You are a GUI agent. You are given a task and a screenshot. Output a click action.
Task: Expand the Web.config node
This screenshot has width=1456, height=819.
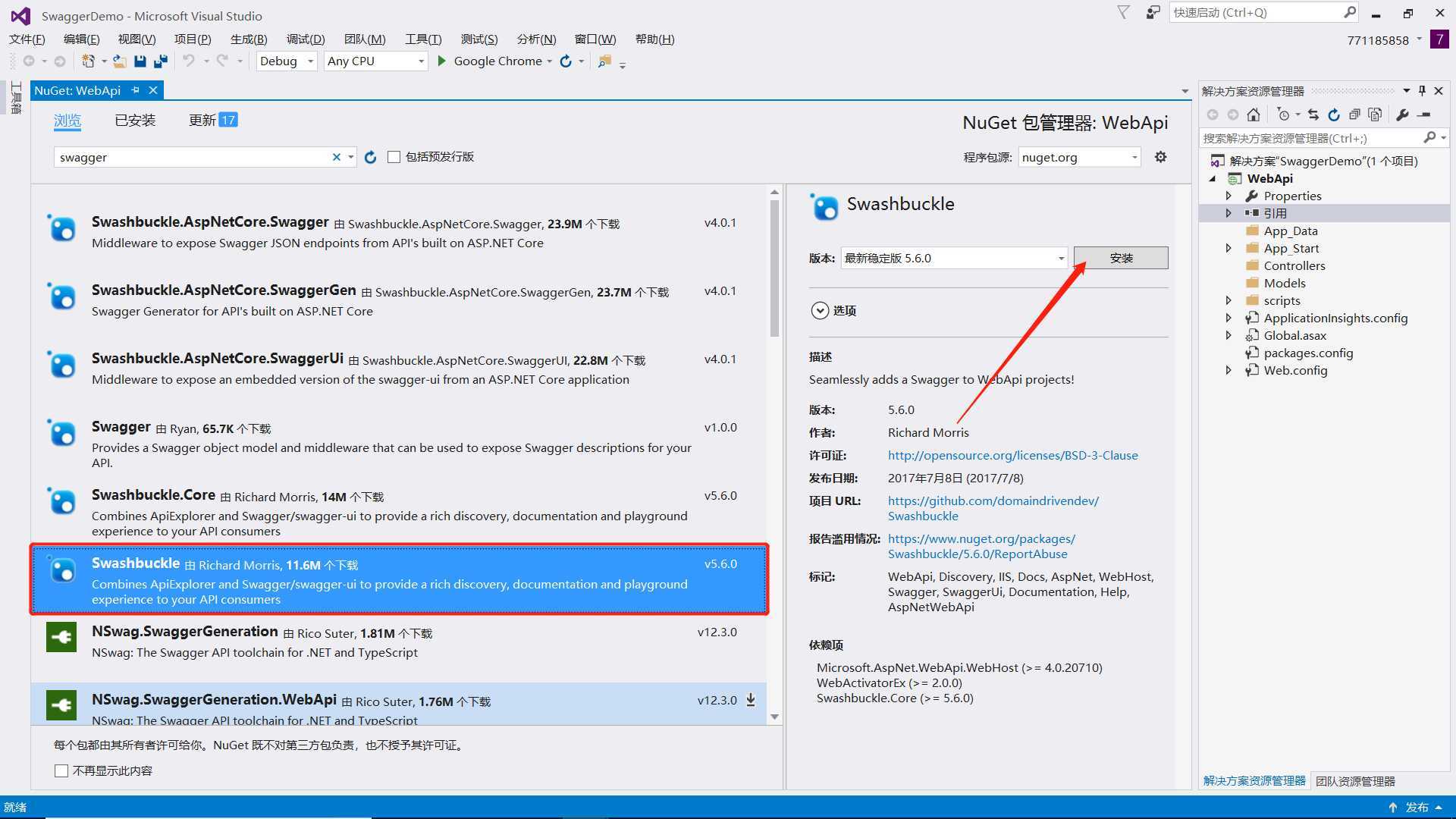[1228, 370]
